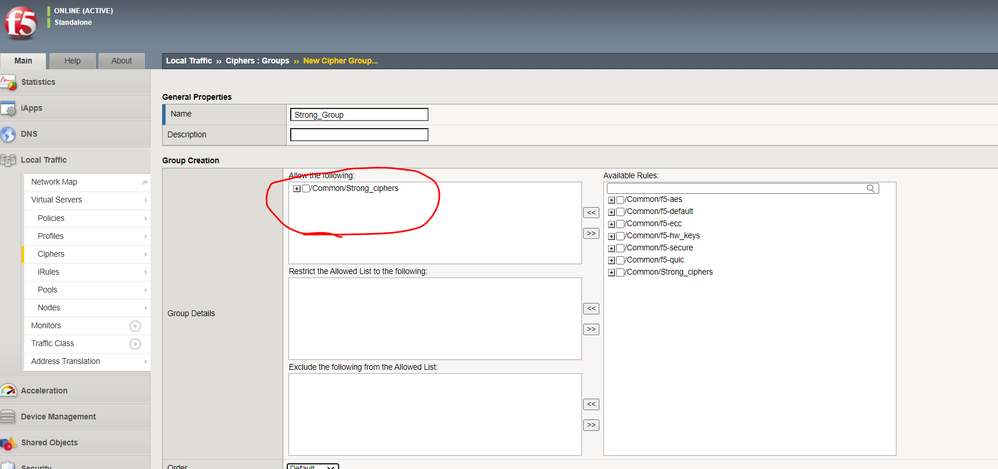Remove rule from Allow list with >> button

[x=591, y=234]
